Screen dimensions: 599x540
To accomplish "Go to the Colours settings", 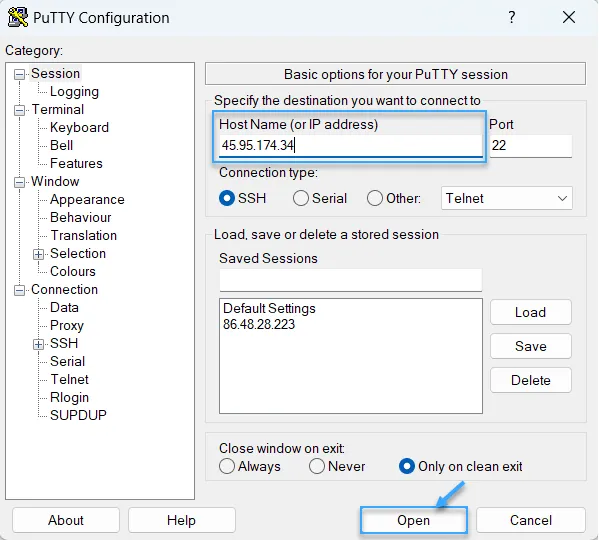I will tap(73, 271).
